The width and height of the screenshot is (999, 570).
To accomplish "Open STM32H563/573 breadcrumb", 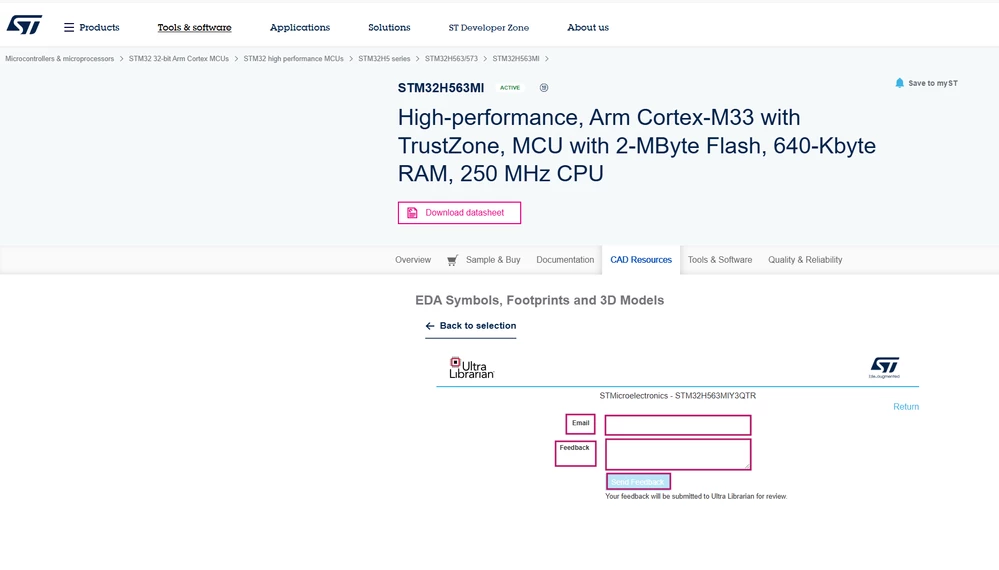I will (451, 59).
